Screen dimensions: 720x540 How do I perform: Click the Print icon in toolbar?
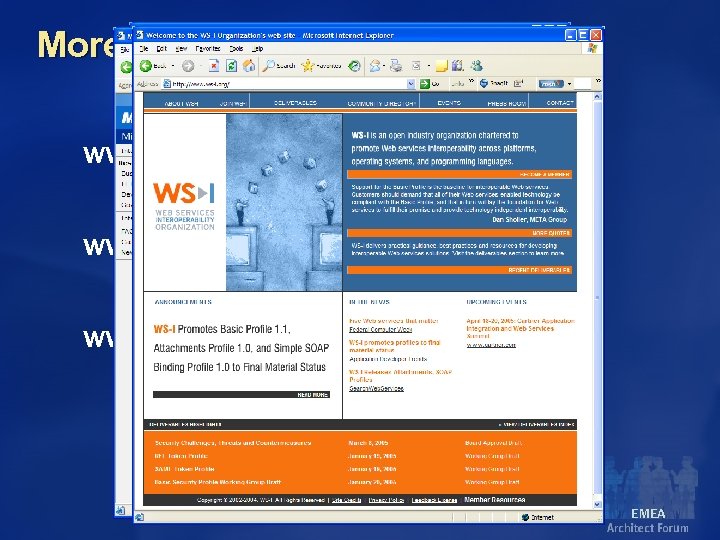[396, 66]
